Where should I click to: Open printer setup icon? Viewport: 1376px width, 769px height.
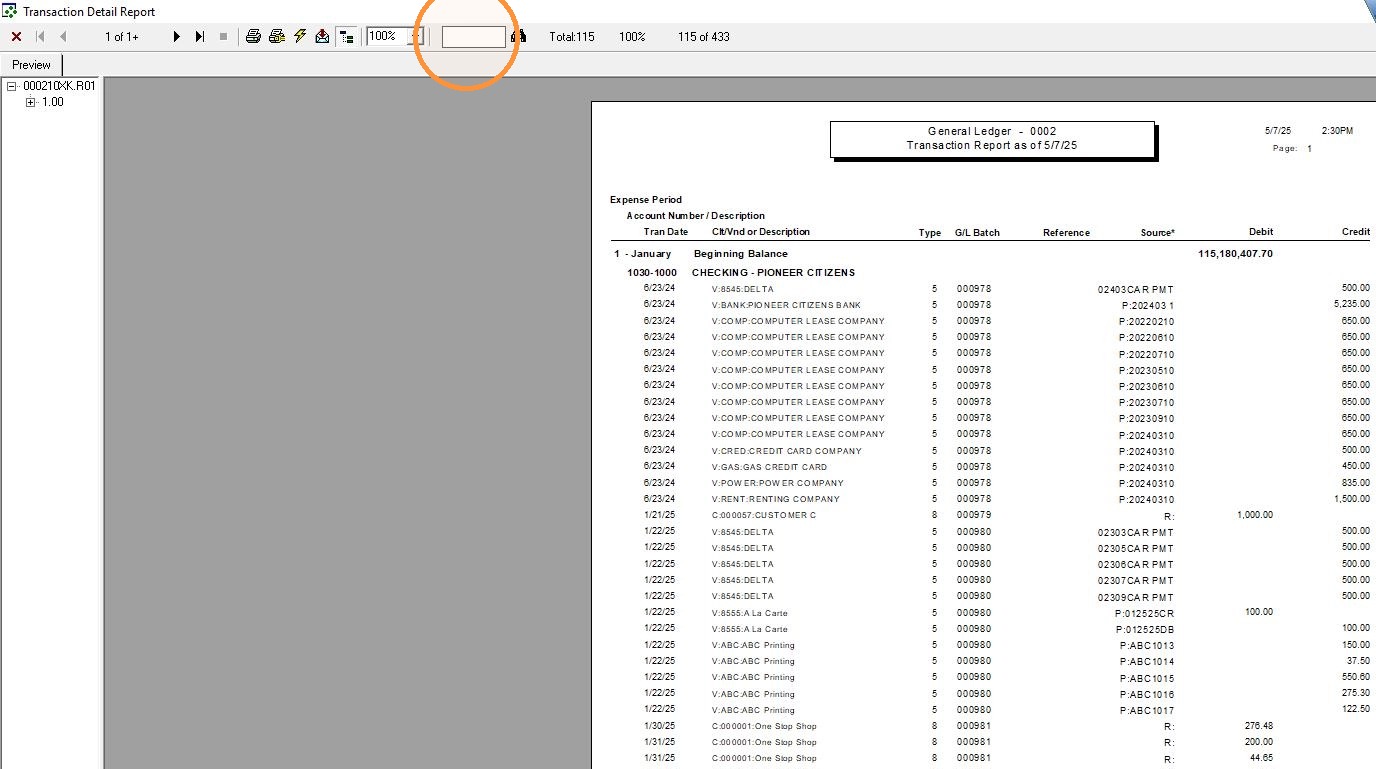click(277, 37)
